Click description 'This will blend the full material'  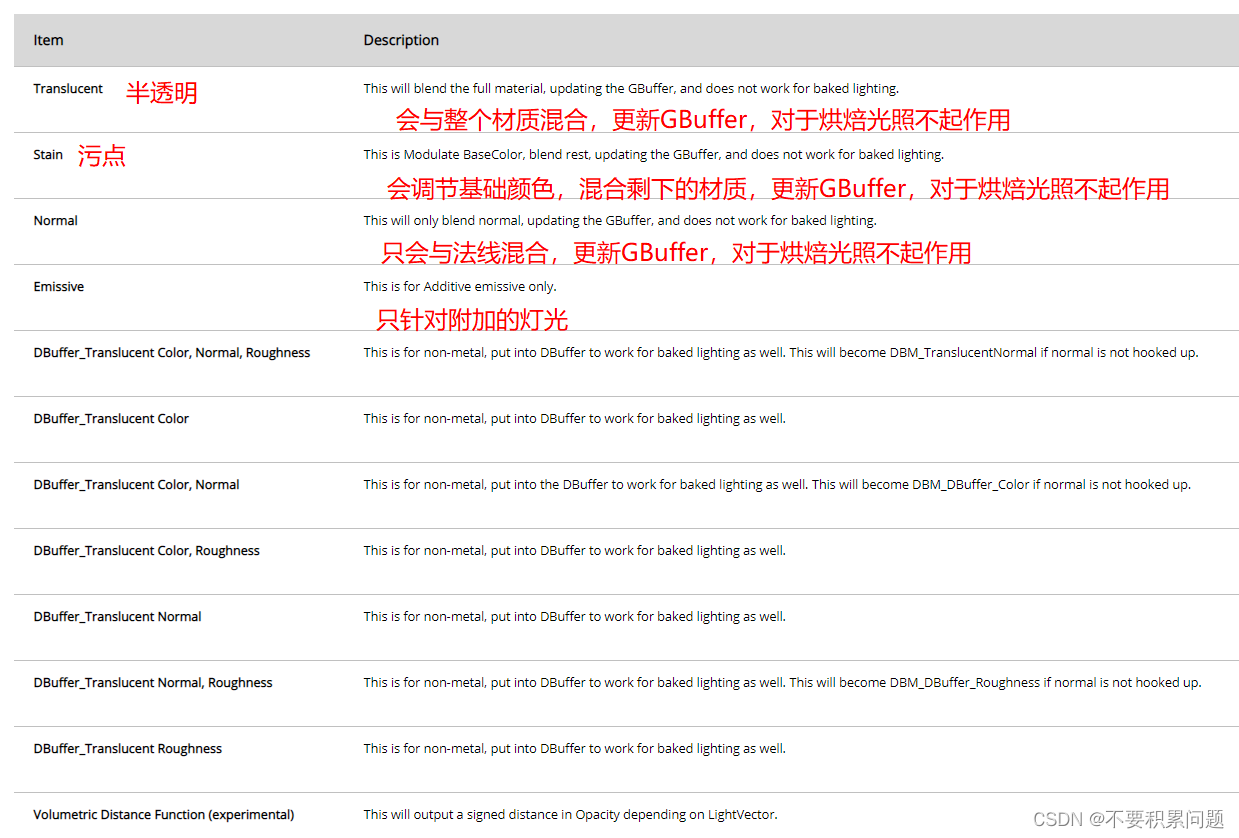631,89
